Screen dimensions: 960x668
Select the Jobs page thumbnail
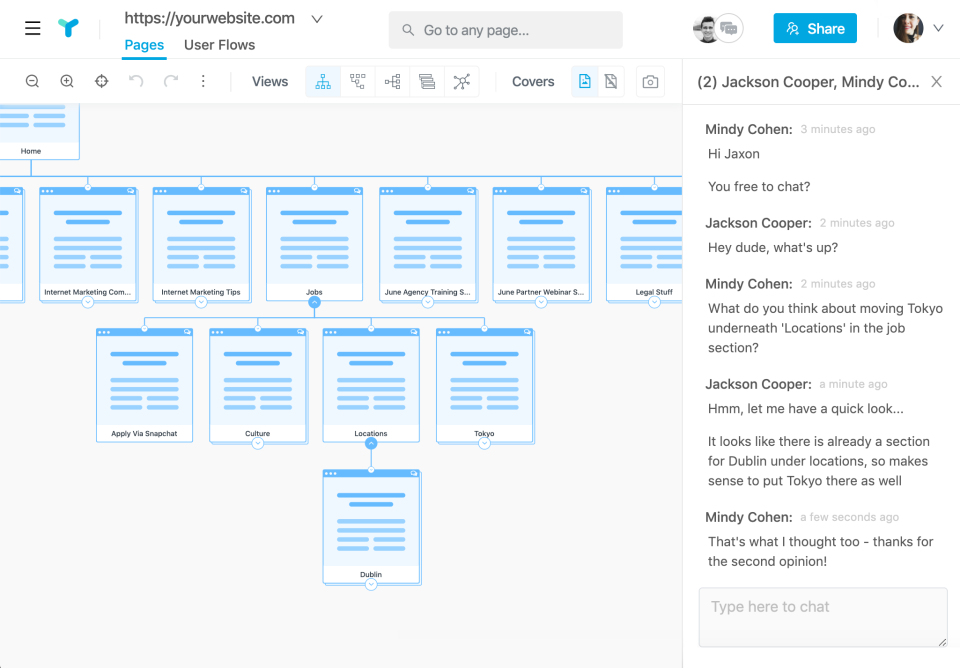click(314, 244)
